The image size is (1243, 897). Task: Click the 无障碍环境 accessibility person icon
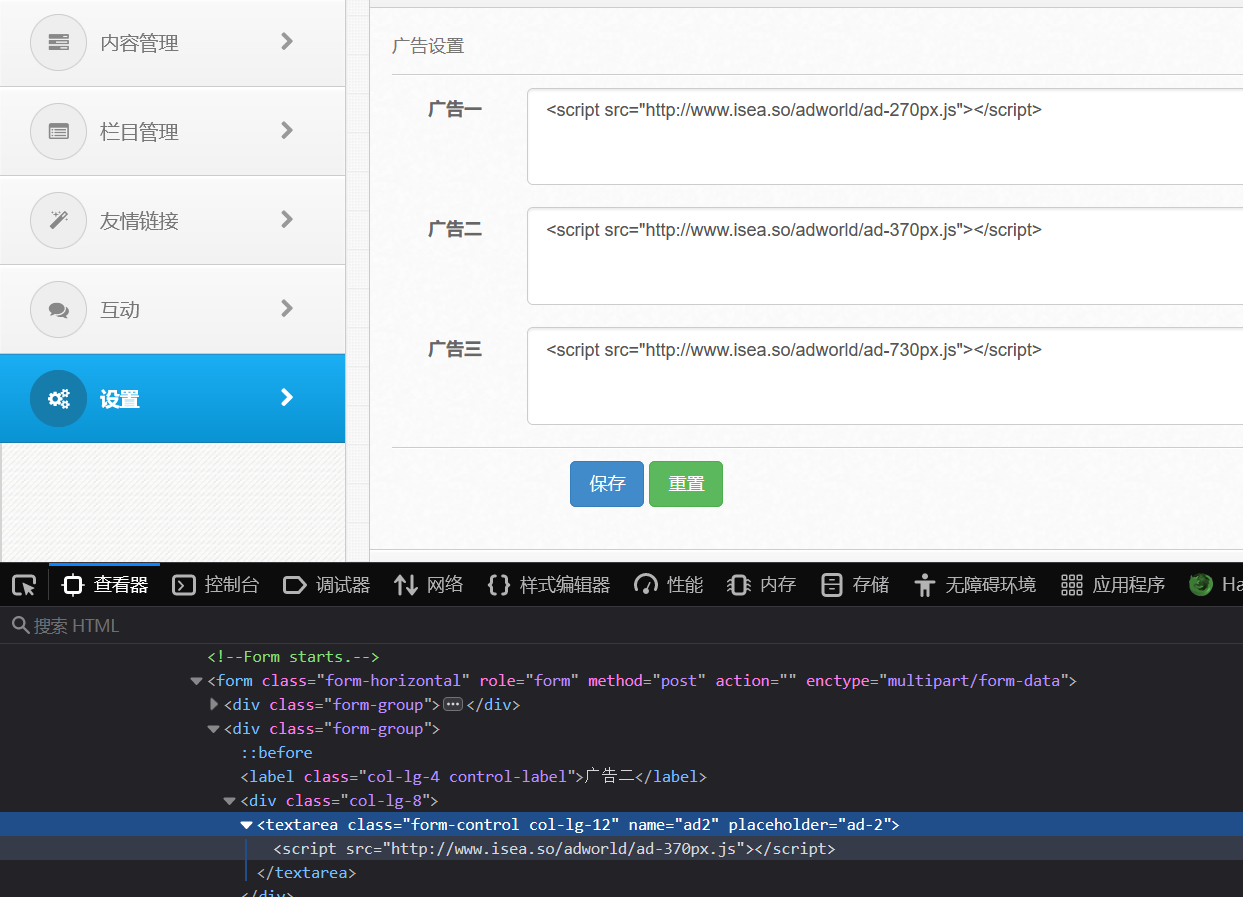pos(924,585)
